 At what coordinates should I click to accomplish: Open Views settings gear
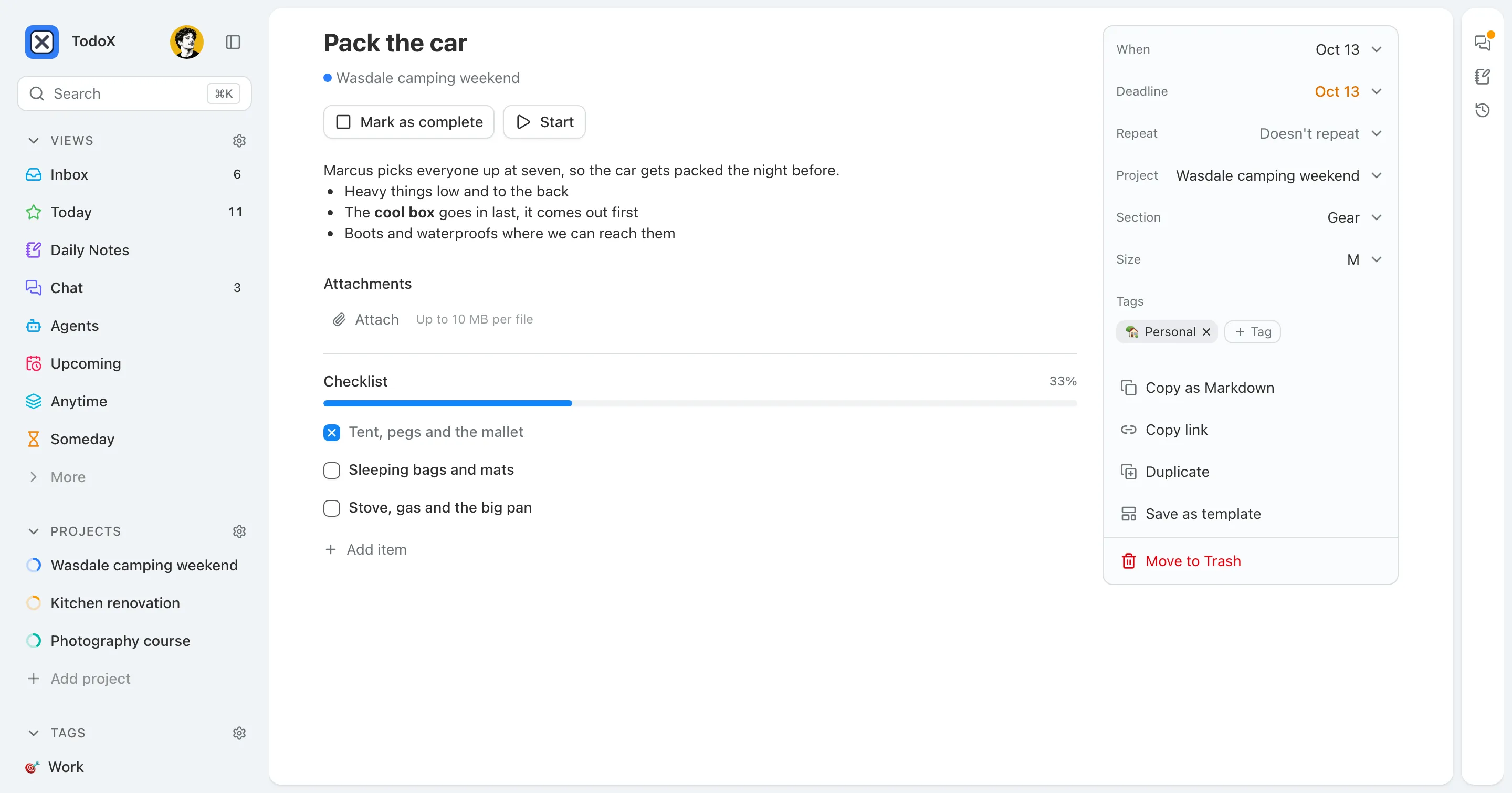(x=239, y=141)
